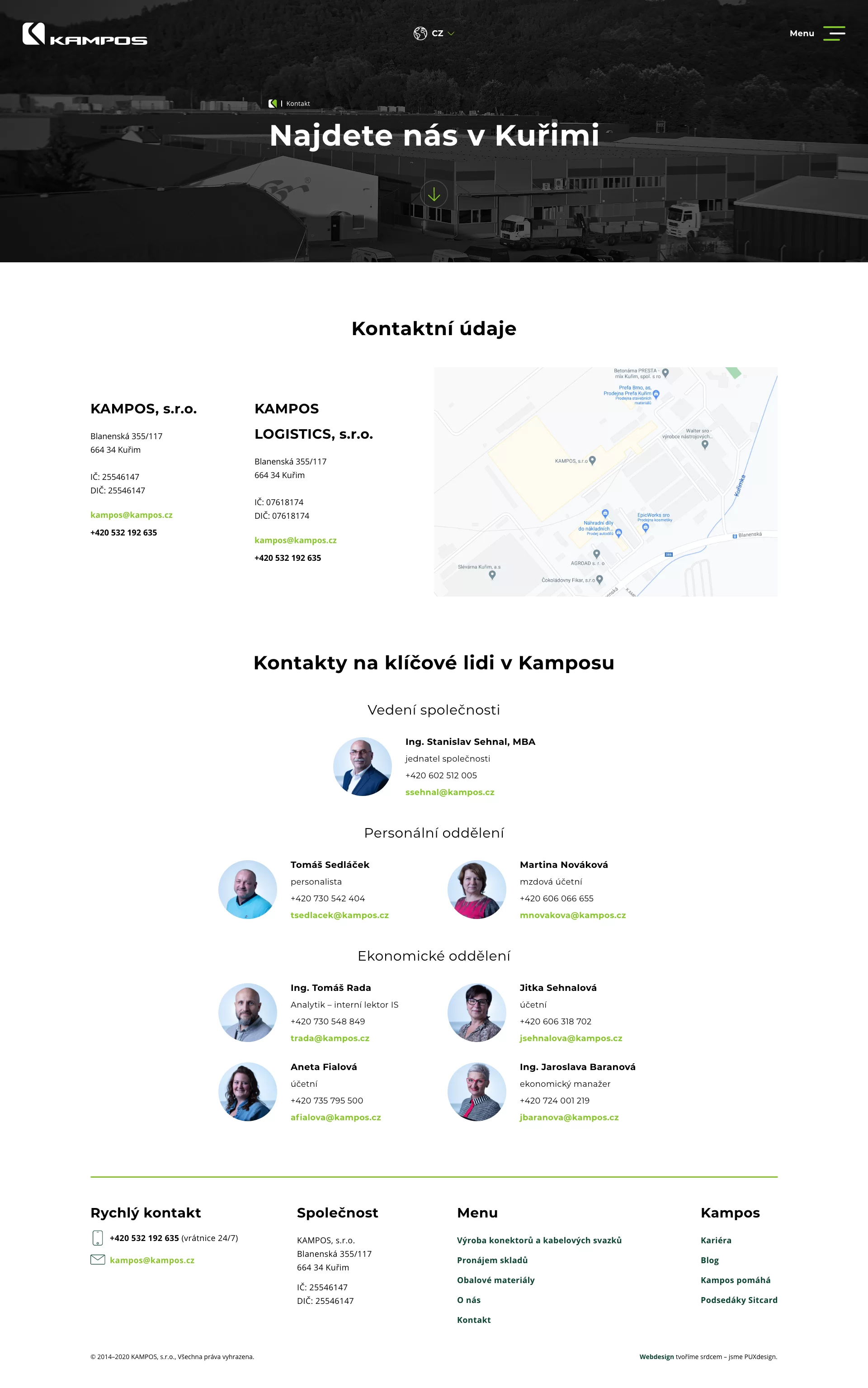Image resolution: width=868 pixels, height=1388 pixels.
Task: Open the hamburger Menu icon
Action: click(x=834, y=33)
